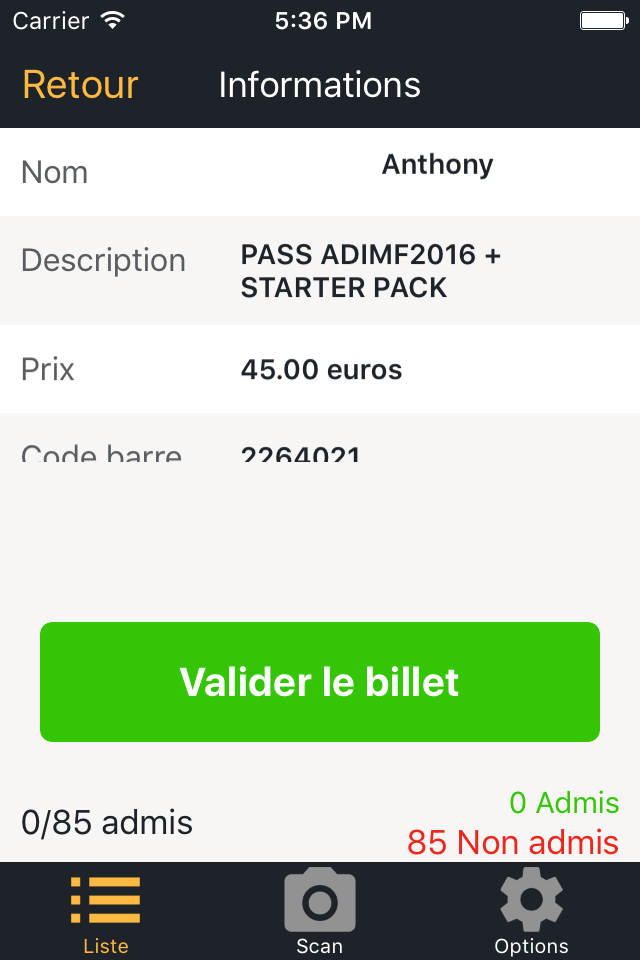This screenshot has width=640, height=960.
Task: Tap the Informations header title
Action: [319, 85]
